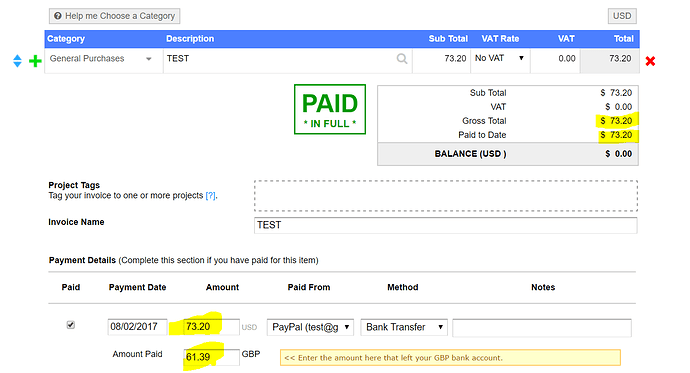Image resolution: width=690 pixels, height=373 pixels.
Task: Click the PAID IN FULL stamp
Action: tap(330, 109)
